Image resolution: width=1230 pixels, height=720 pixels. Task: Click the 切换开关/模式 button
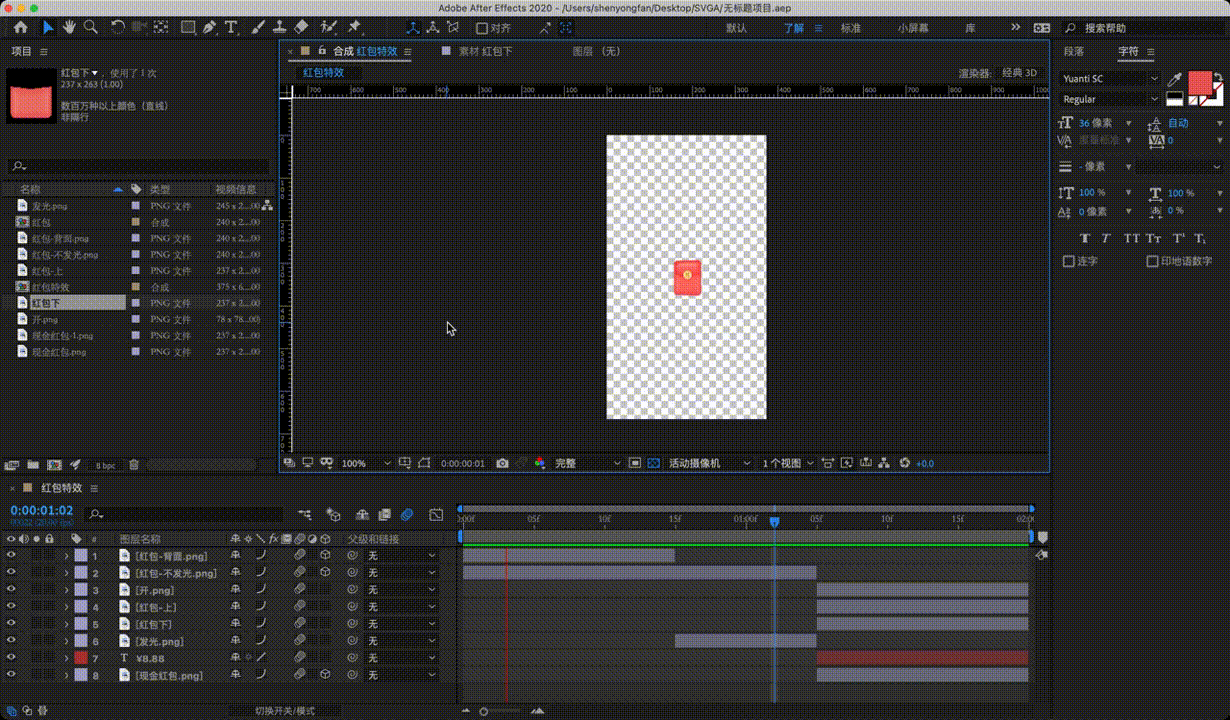(x=285, y=711)
